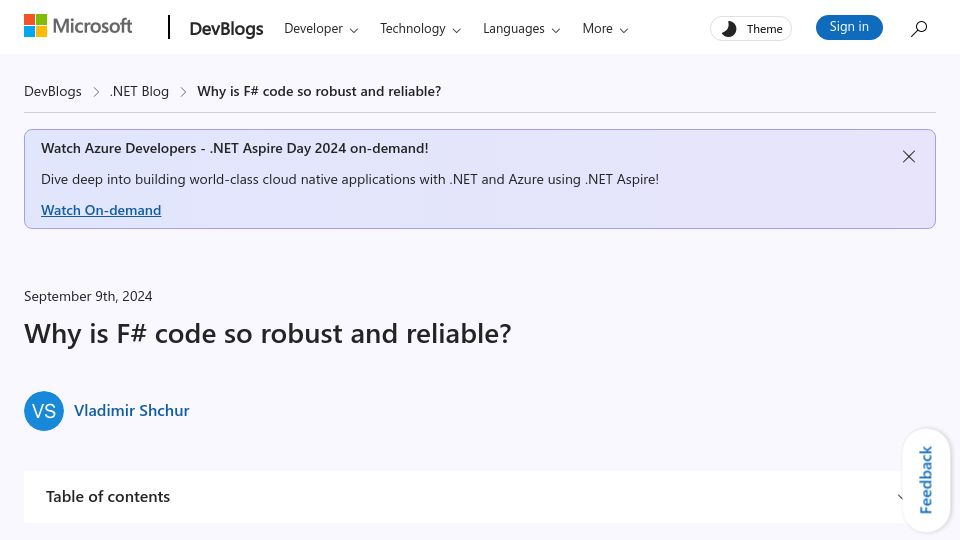Open the More dropdown menu

coord(605,29)
